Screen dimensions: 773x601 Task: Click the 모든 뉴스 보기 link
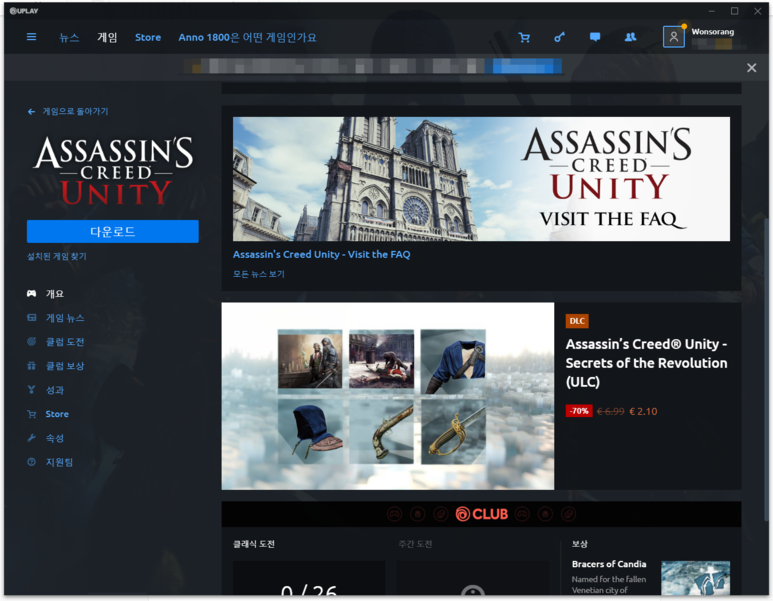click(259, 274)
